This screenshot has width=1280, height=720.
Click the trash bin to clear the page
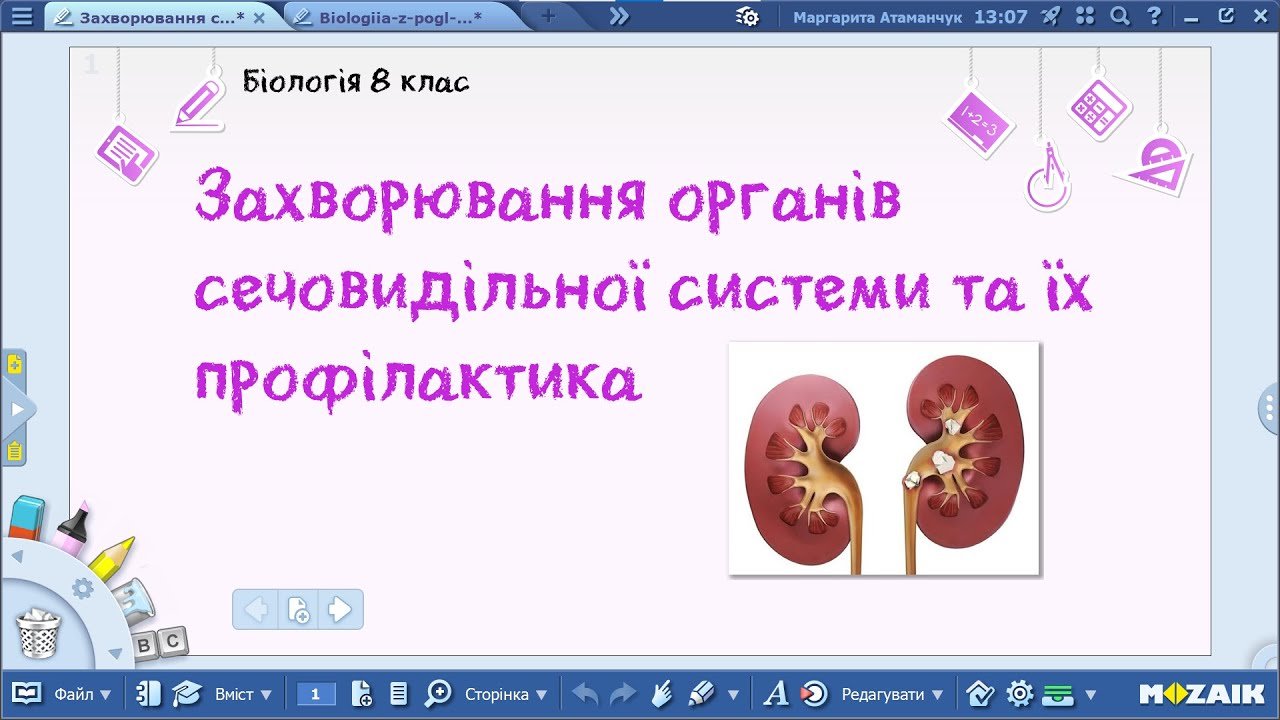pyautogui.click(x=39, y=633)
